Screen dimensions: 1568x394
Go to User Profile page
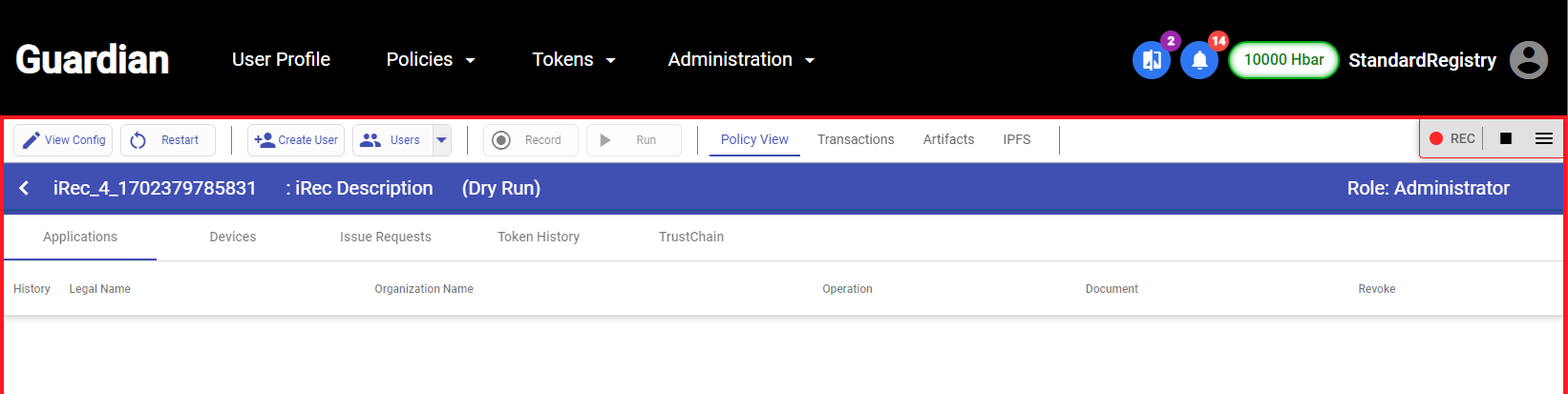[281, 60]
